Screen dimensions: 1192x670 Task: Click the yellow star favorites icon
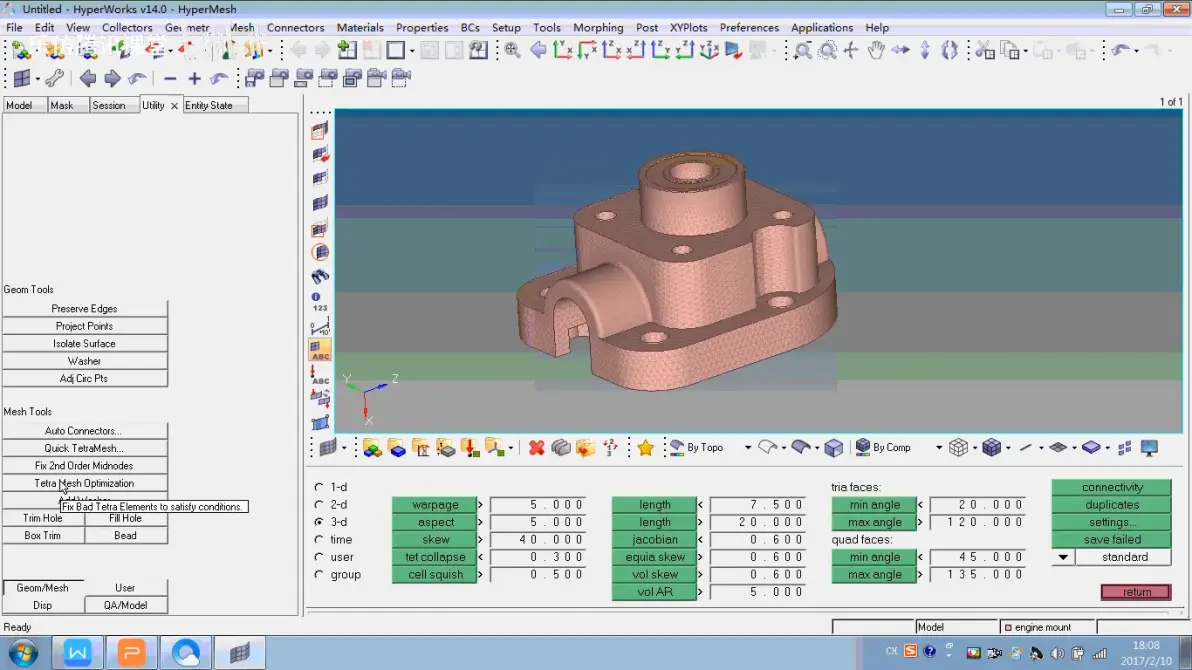[x=645, y=448]
